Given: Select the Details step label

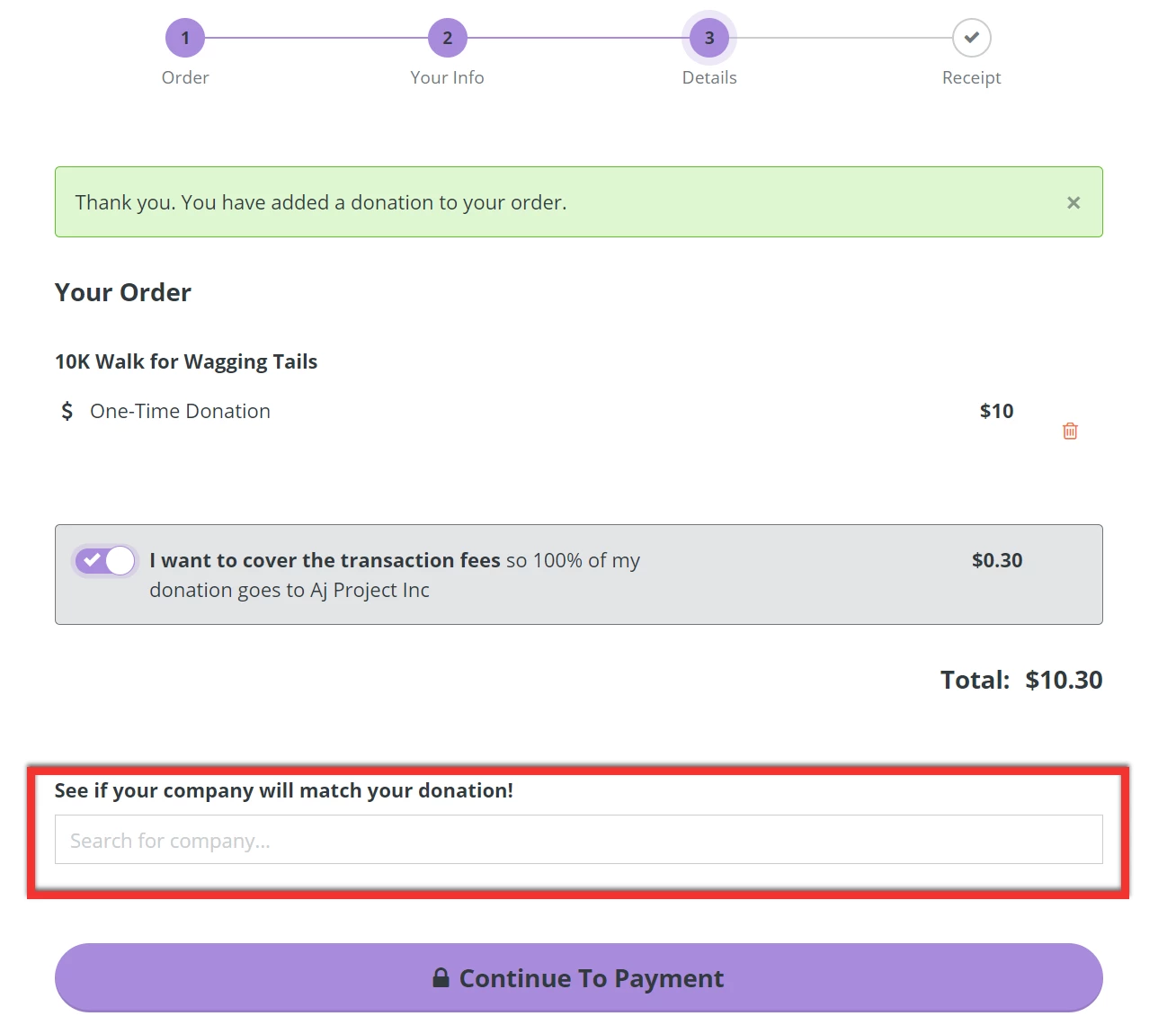Looking at the screenshot, I should [708, 77].
